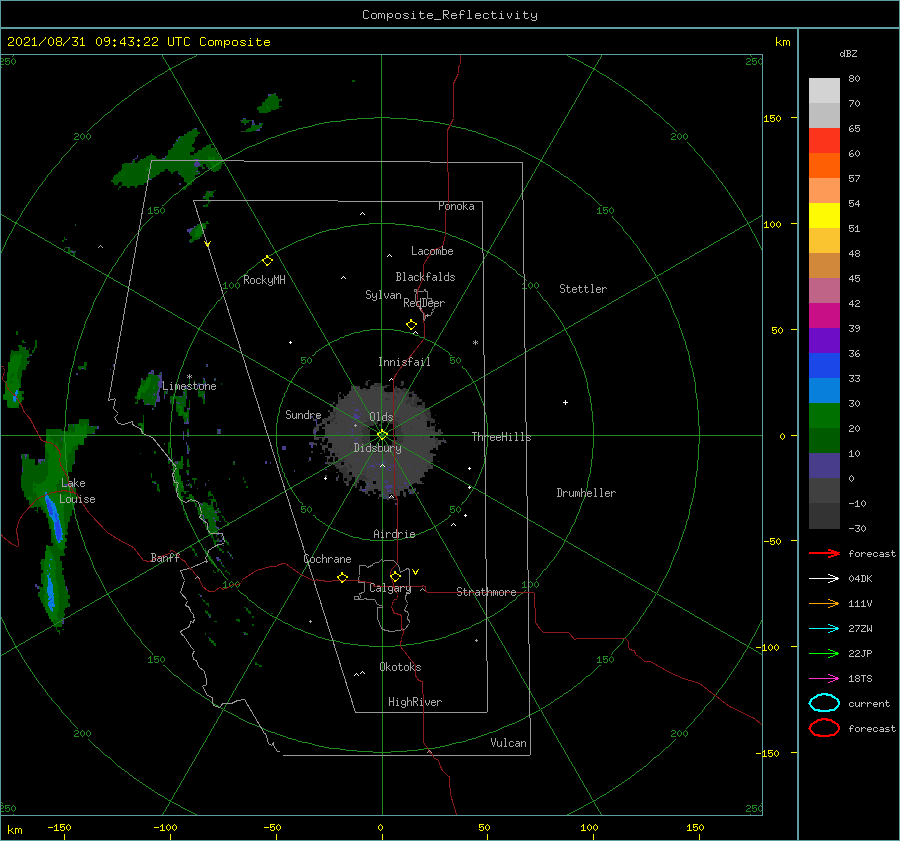The image size is (900, 841).
Task: Click the Limestone label
Action: [x=189, y=386]
